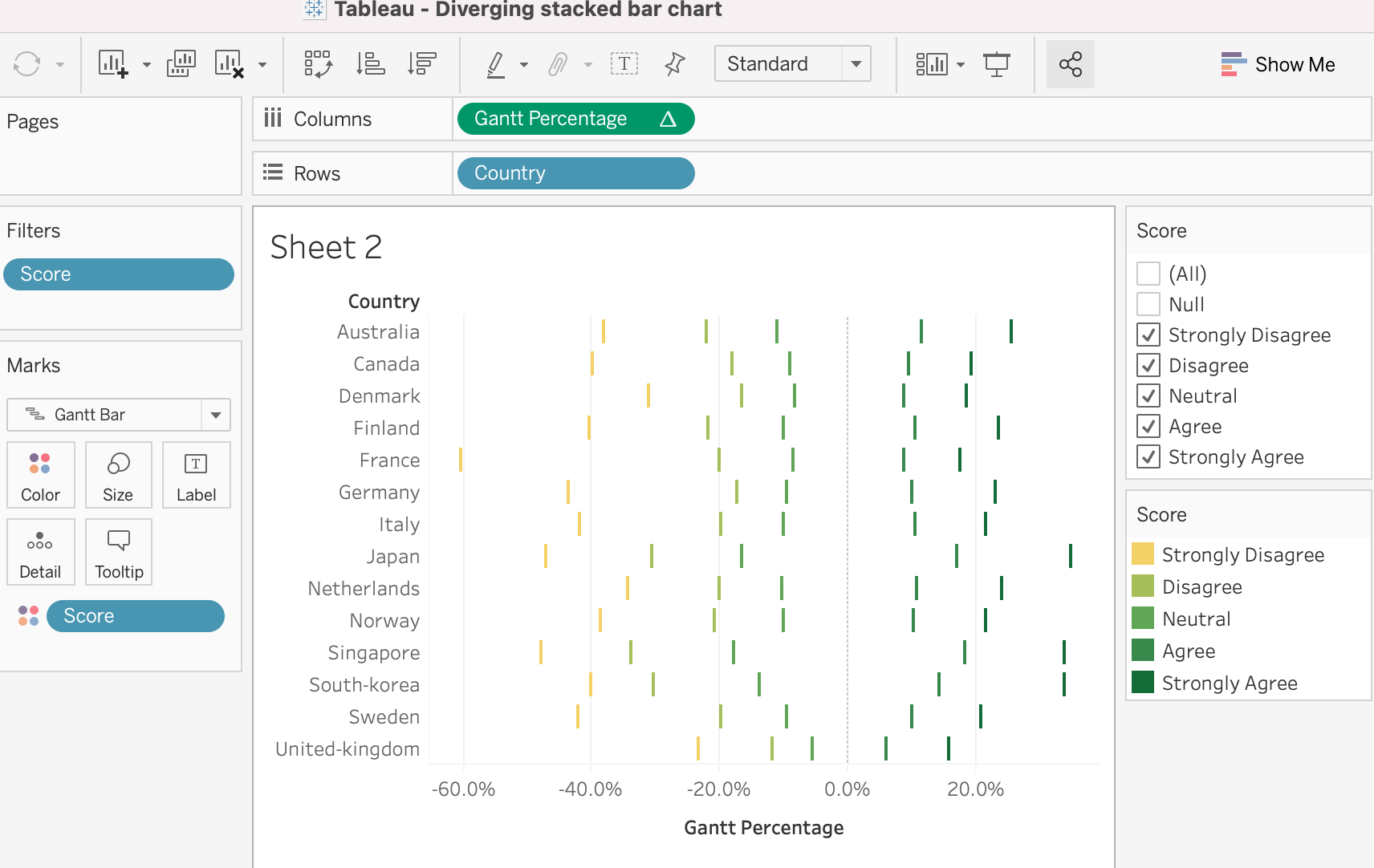Sort ascending using toolbar icon

tap(370, 64)
